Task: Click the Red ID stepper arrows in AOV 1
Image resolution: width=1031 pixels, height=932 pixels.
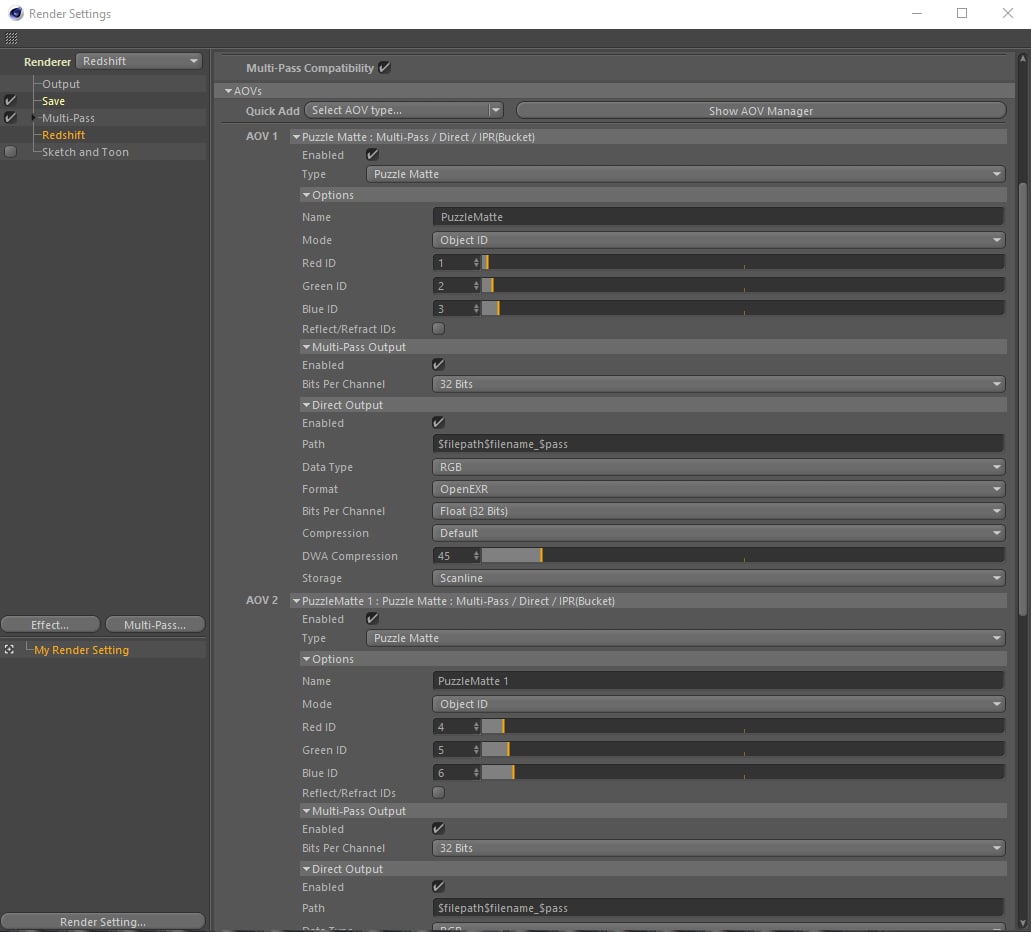Action: (x=476, y=263)
